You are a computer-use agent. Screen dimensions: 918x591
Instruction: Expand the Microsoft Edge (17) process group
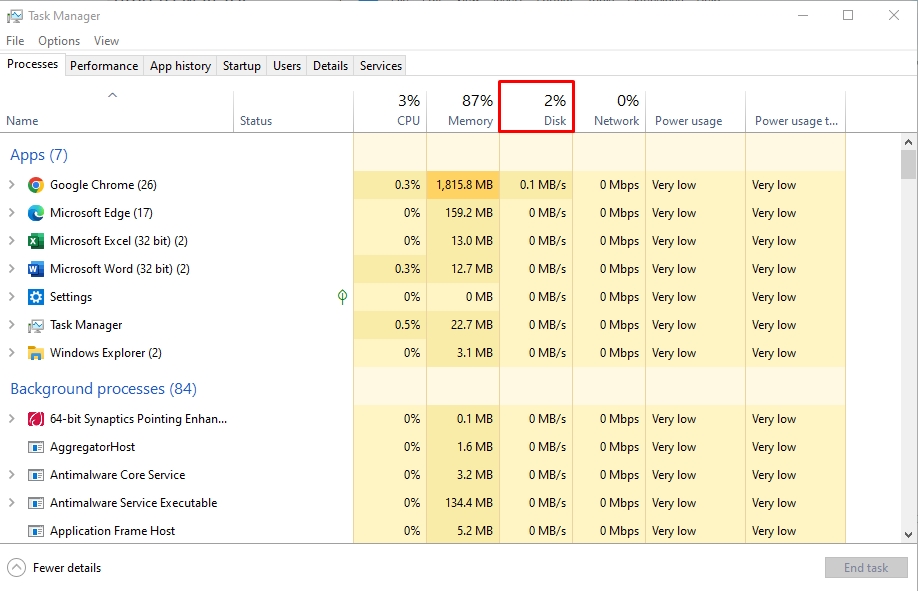(12, 213)
